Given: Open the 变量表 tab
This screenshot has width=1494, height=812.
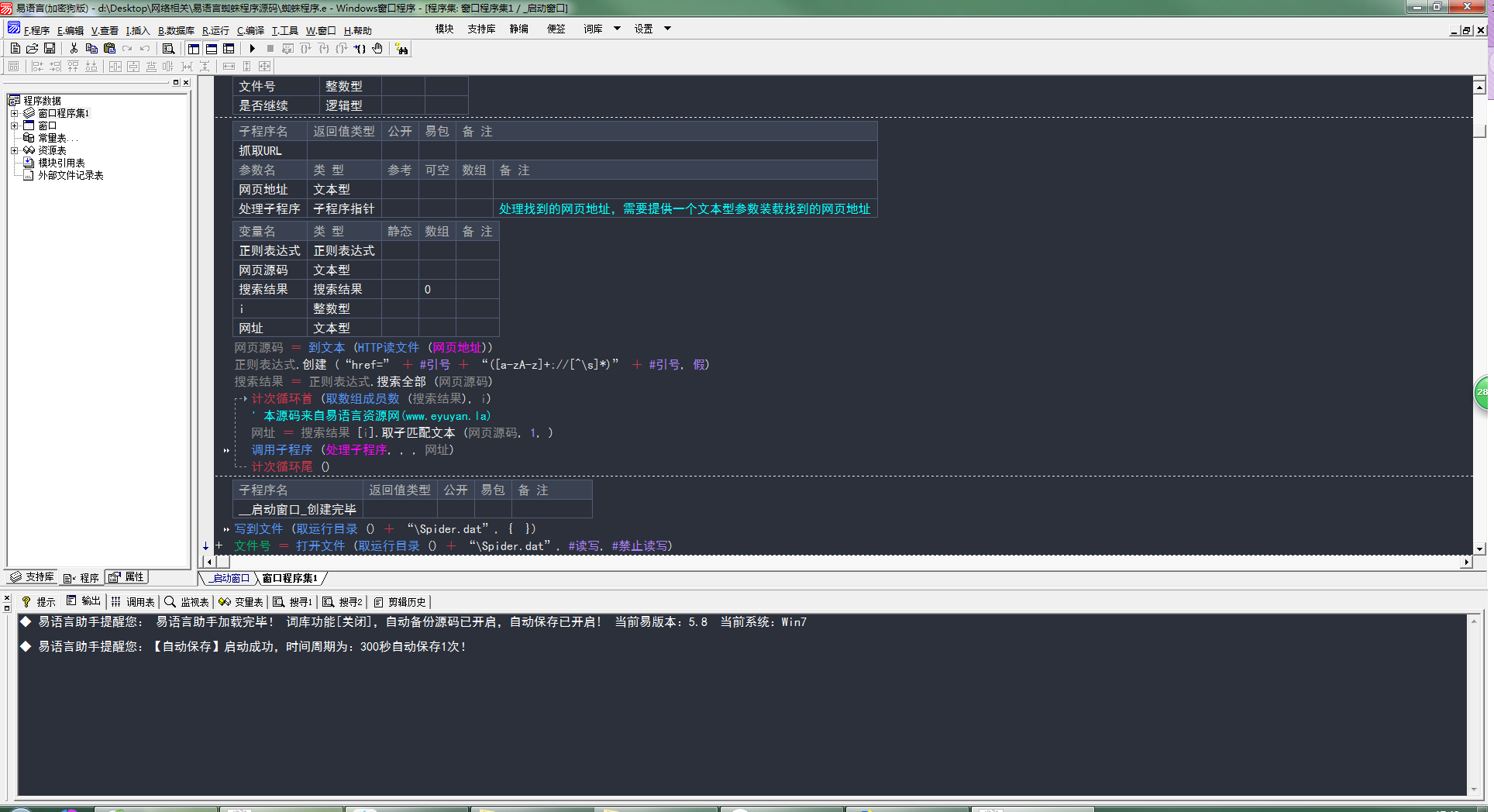Looking at the screenshot, I should tap(241, 602).
